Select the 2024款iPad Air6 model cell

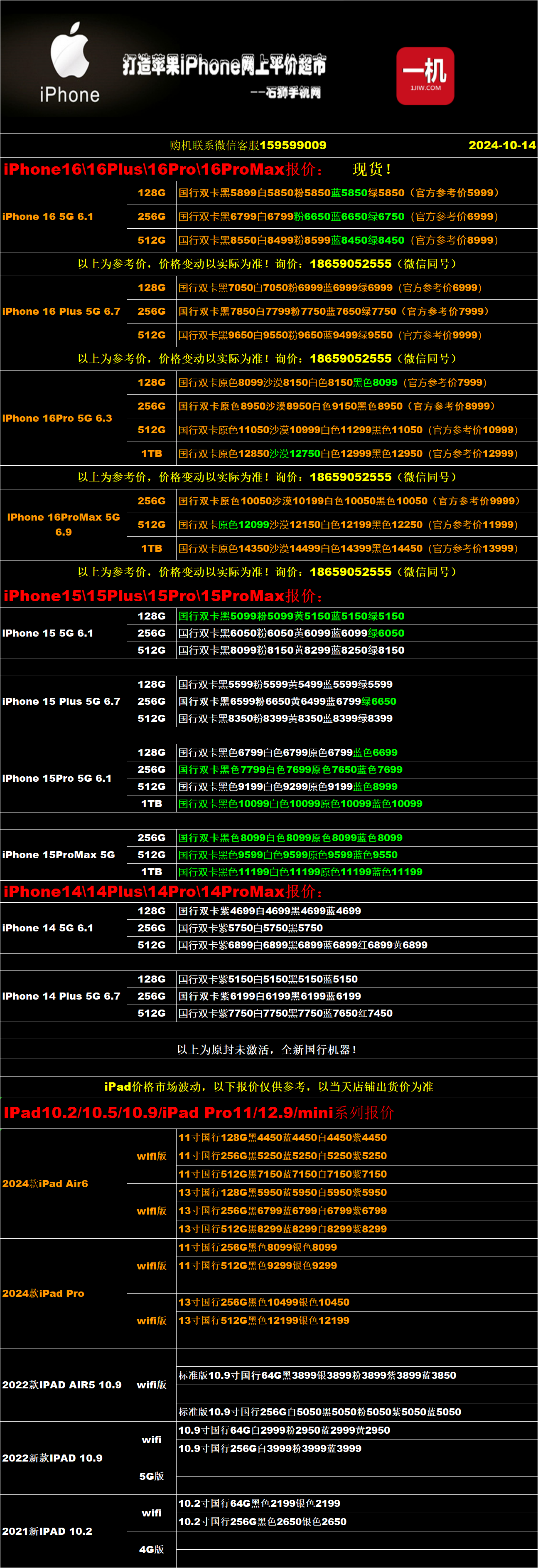click(63, 1183)
